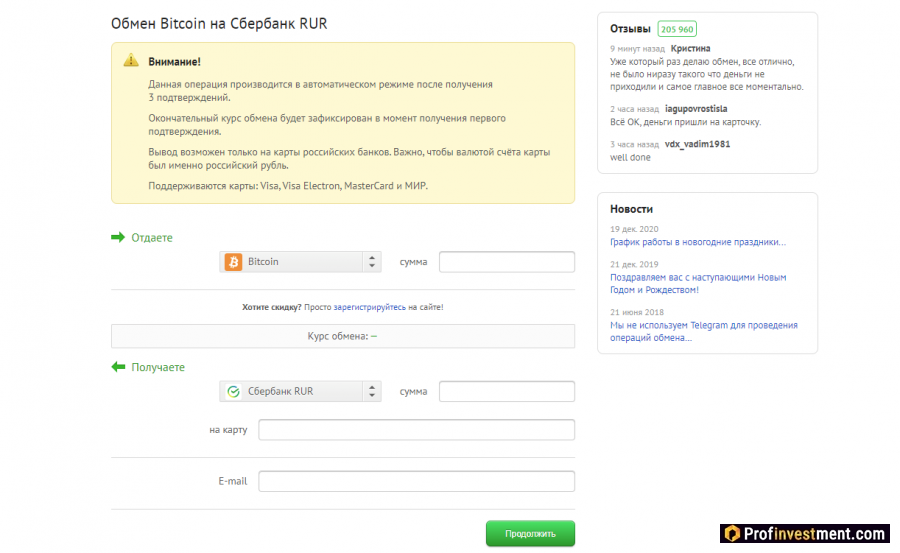Click the Bitcoin orange logo icon

[x=233, y=262]
